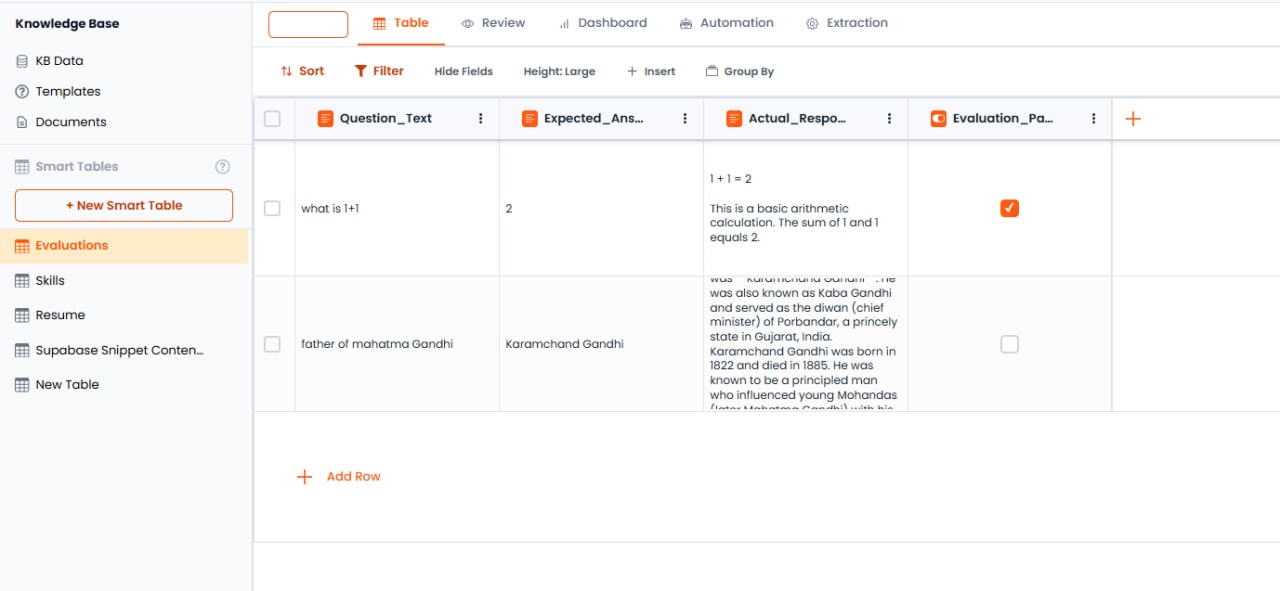This screenshot has width=1280, height=591.
Task: Open the Expected_Answer column options menu
Action: [685, 118]
